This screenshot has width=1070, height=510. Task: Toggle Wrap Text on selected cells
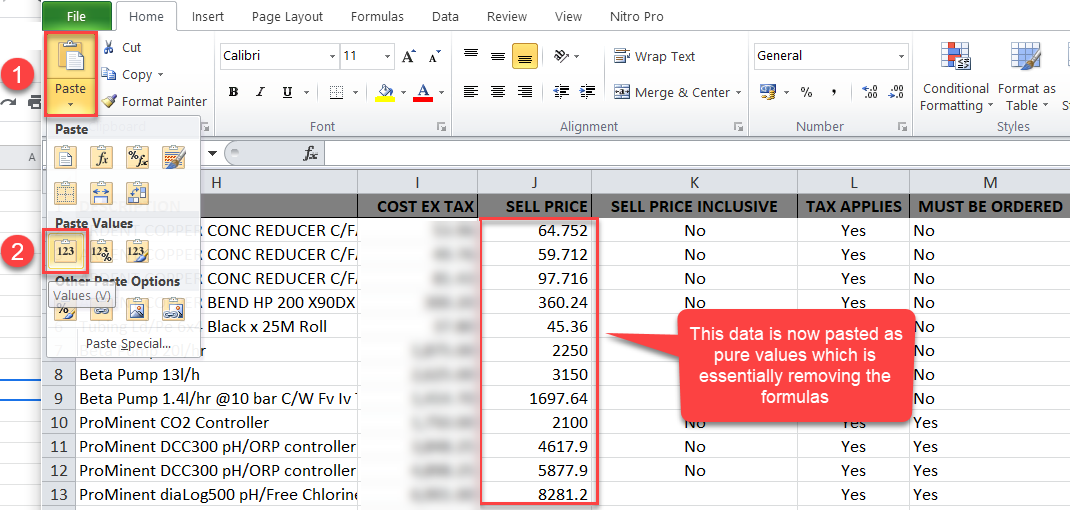655,57
